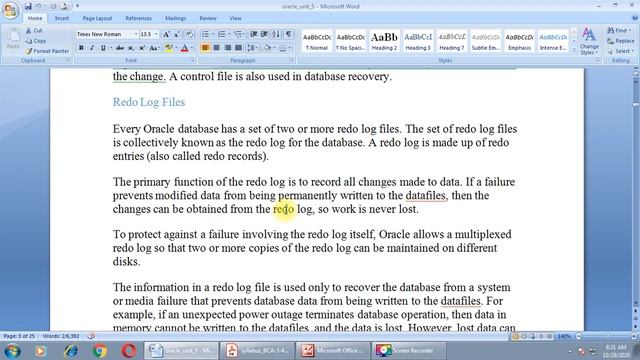This screenshot has width=640, height=360.
Task: Switch to syllabus_BCA PDF taskbar window
Action: 258,351
